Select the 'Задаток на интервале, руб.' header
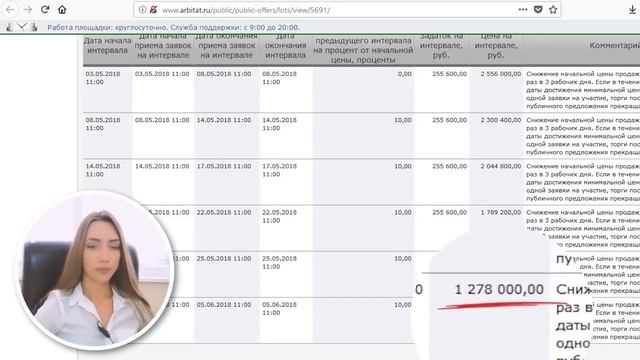The height and width of the screenshot is (360, 640). point(441,45)
